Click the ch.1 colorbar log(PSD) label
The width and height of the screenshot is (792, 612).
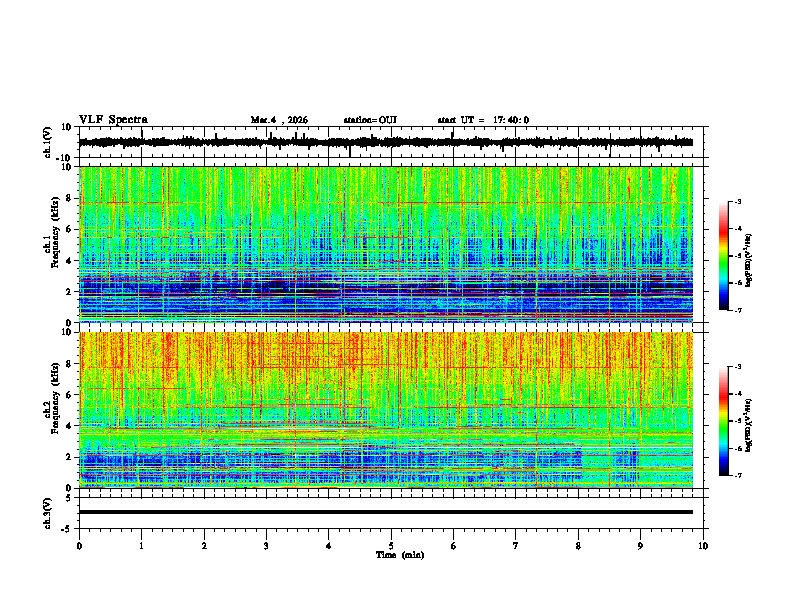749,260
